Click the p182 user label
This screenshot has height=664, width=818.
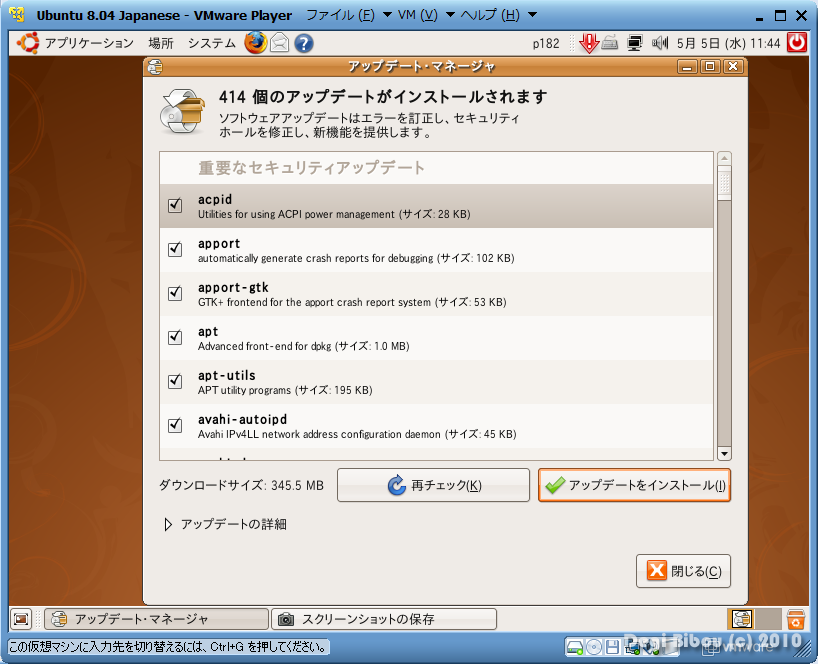click(x=546, y=43)
